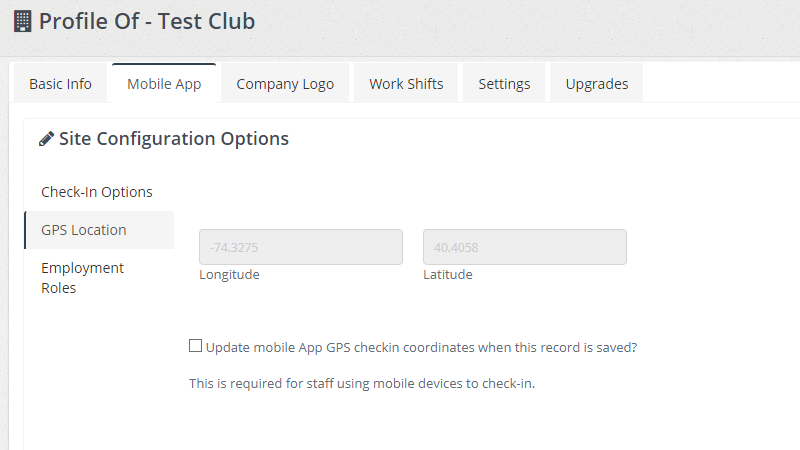
Task: Click the Latitude input field
Action: pyautogui.click(x=525, y=247)
